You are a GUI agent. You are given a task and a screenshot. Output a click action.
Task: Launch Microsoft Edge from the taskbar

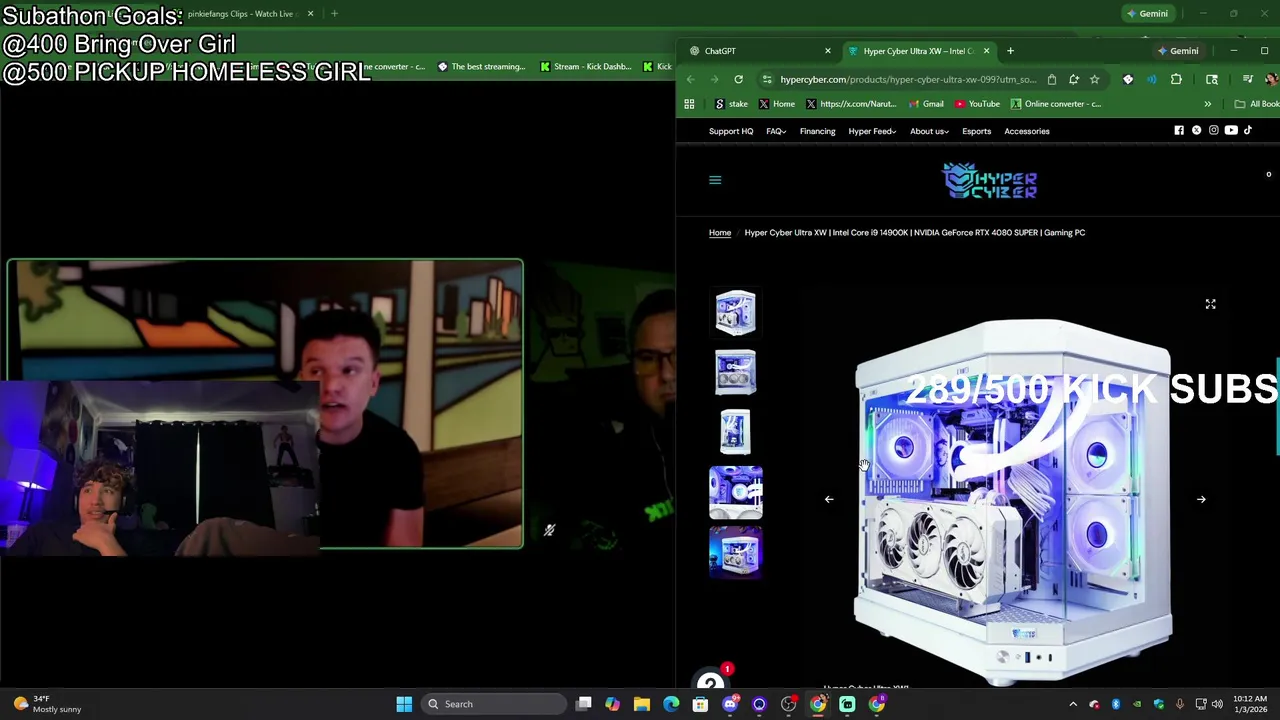(x=671, y=704)
